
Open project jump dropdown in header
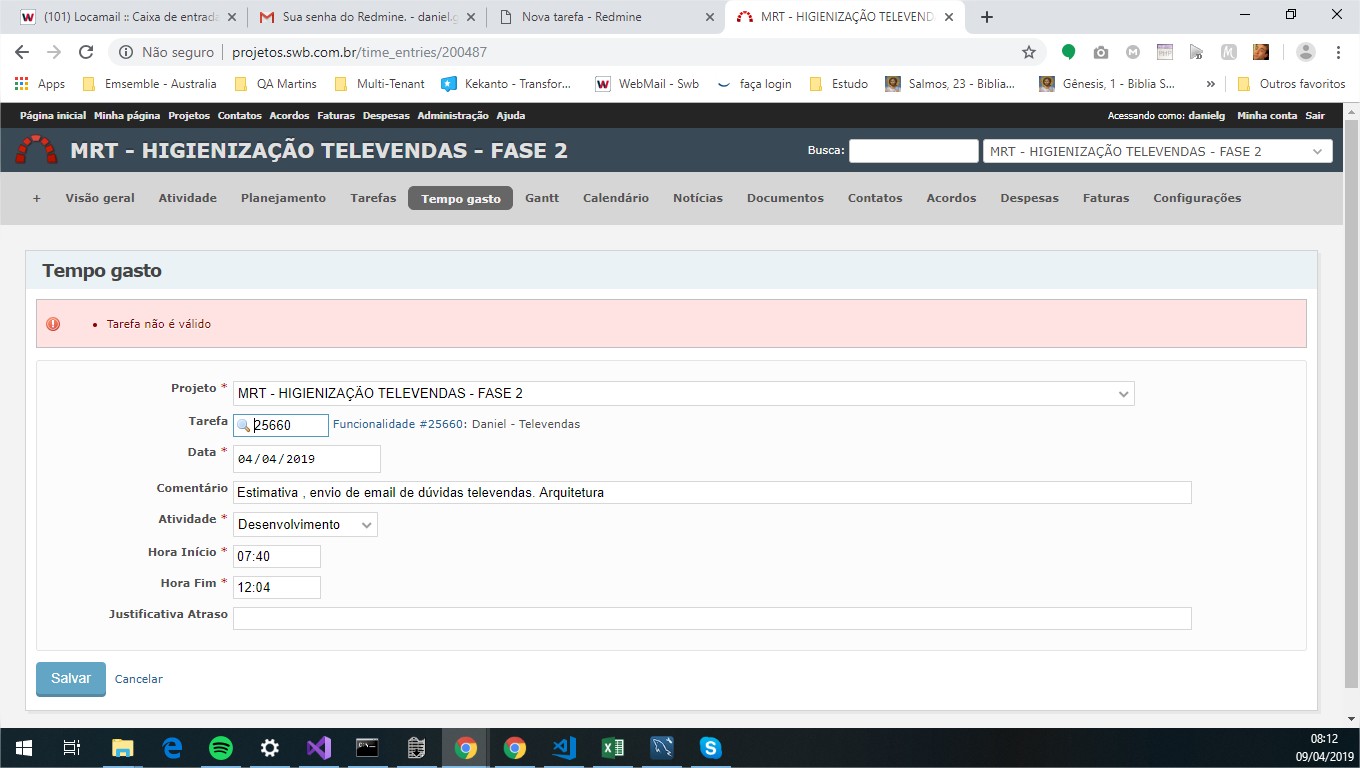point(1157,151)
